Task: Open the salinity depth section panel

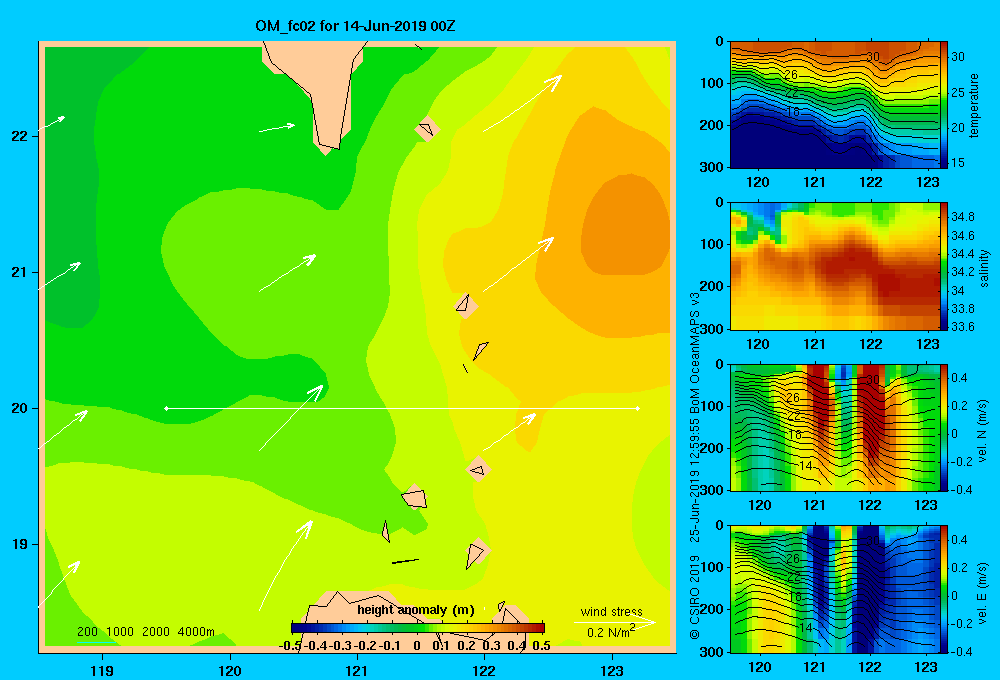Action: tap(835, 267)
